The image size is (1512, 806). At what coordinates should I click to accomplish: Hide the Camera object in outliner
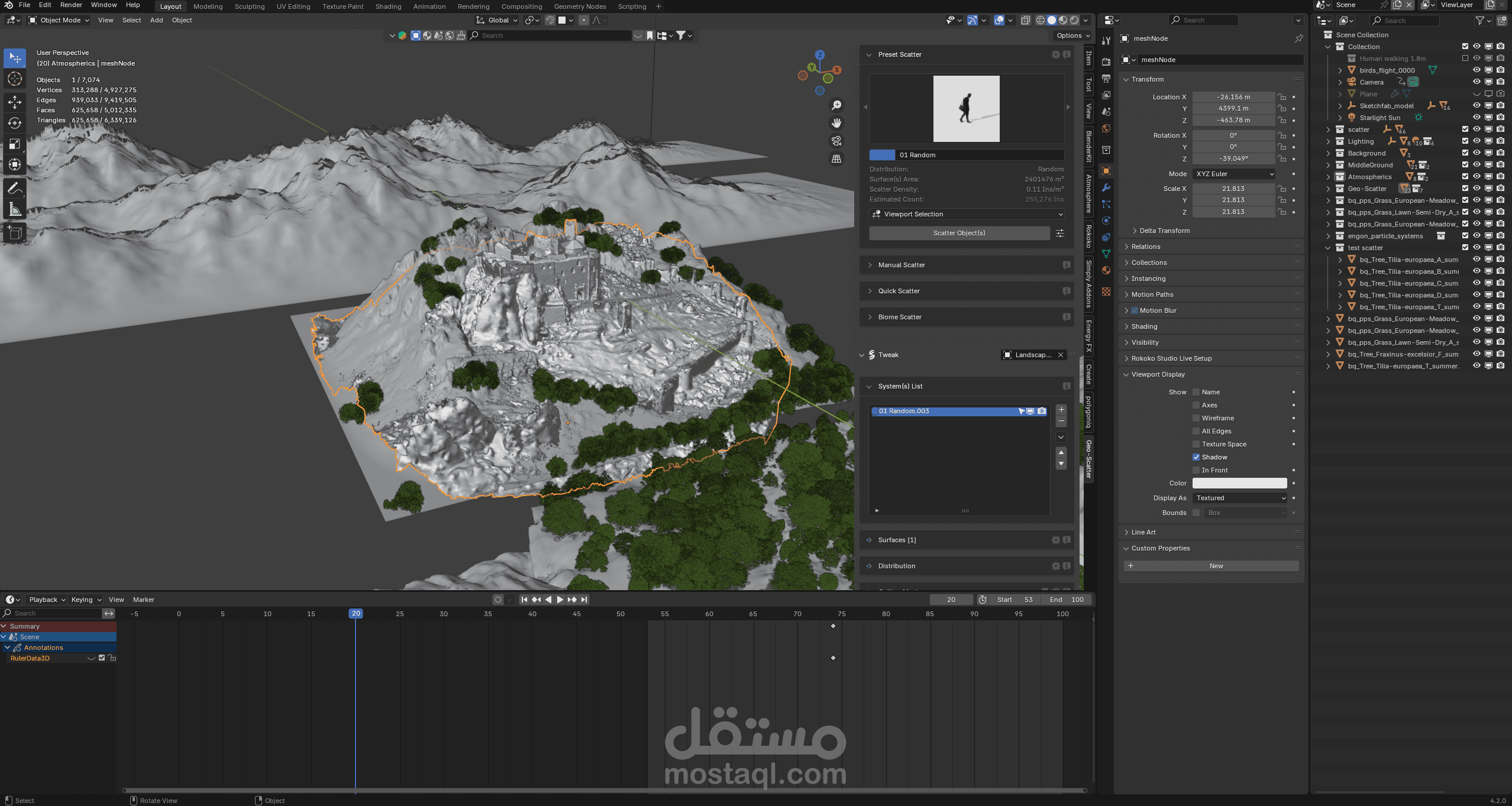click(1477, 82)
